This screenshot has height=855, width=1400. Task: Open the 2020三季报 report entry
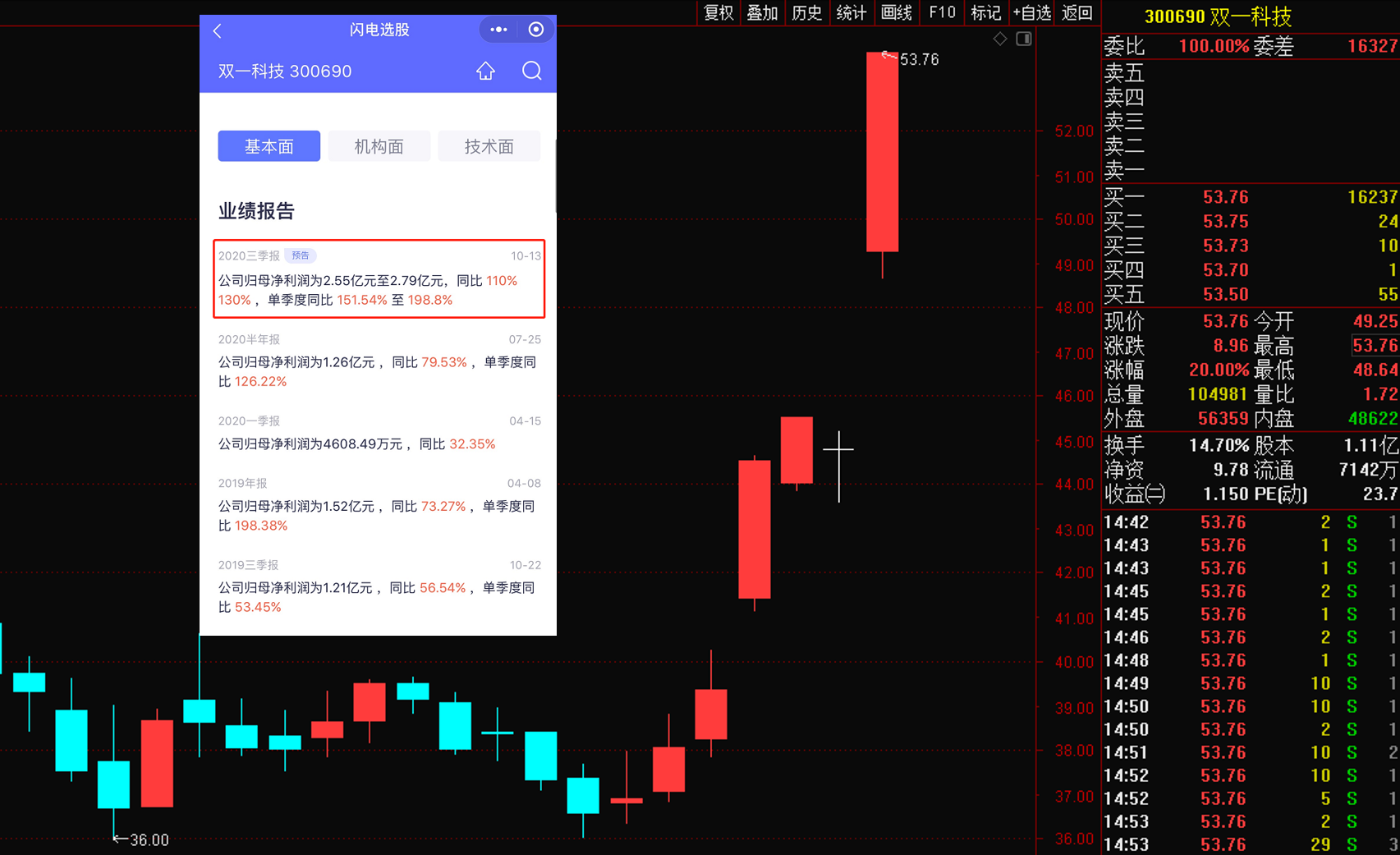click(379, 278)
